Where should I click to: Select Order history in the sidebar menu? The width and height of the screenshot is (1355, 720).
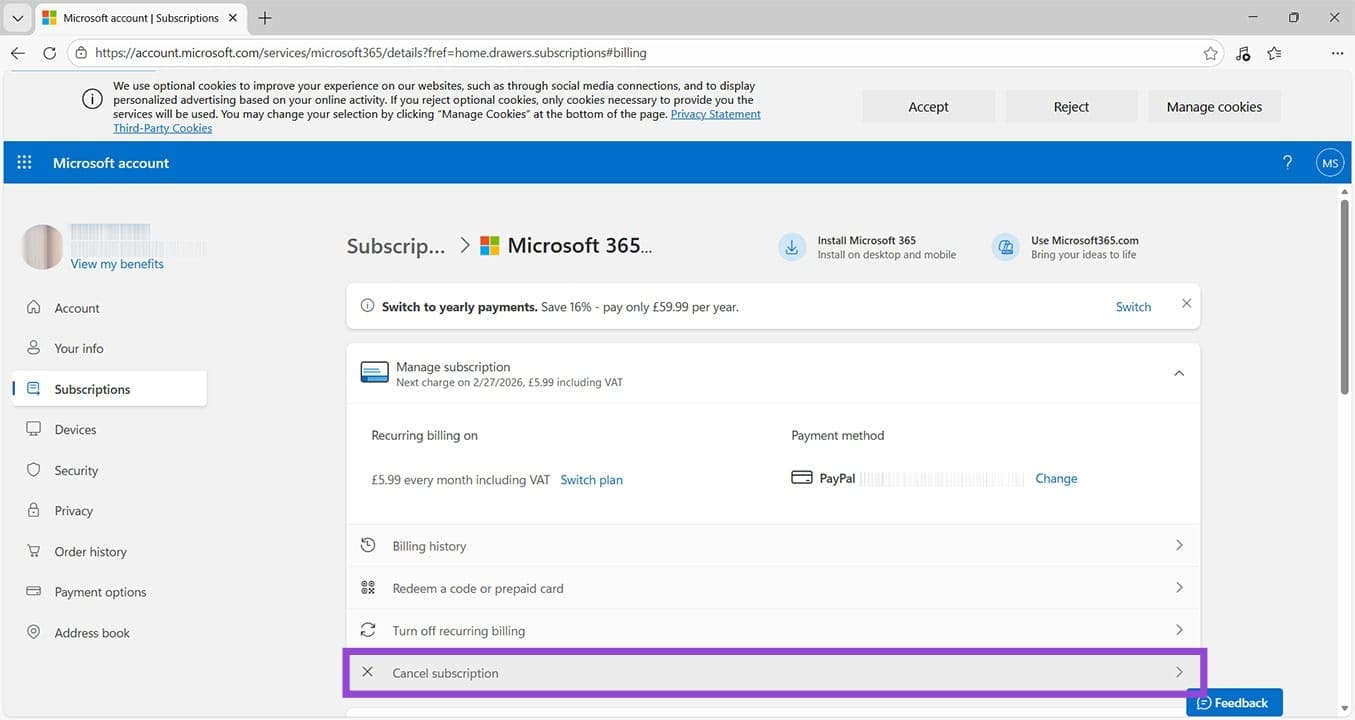(x=91, y=551)
